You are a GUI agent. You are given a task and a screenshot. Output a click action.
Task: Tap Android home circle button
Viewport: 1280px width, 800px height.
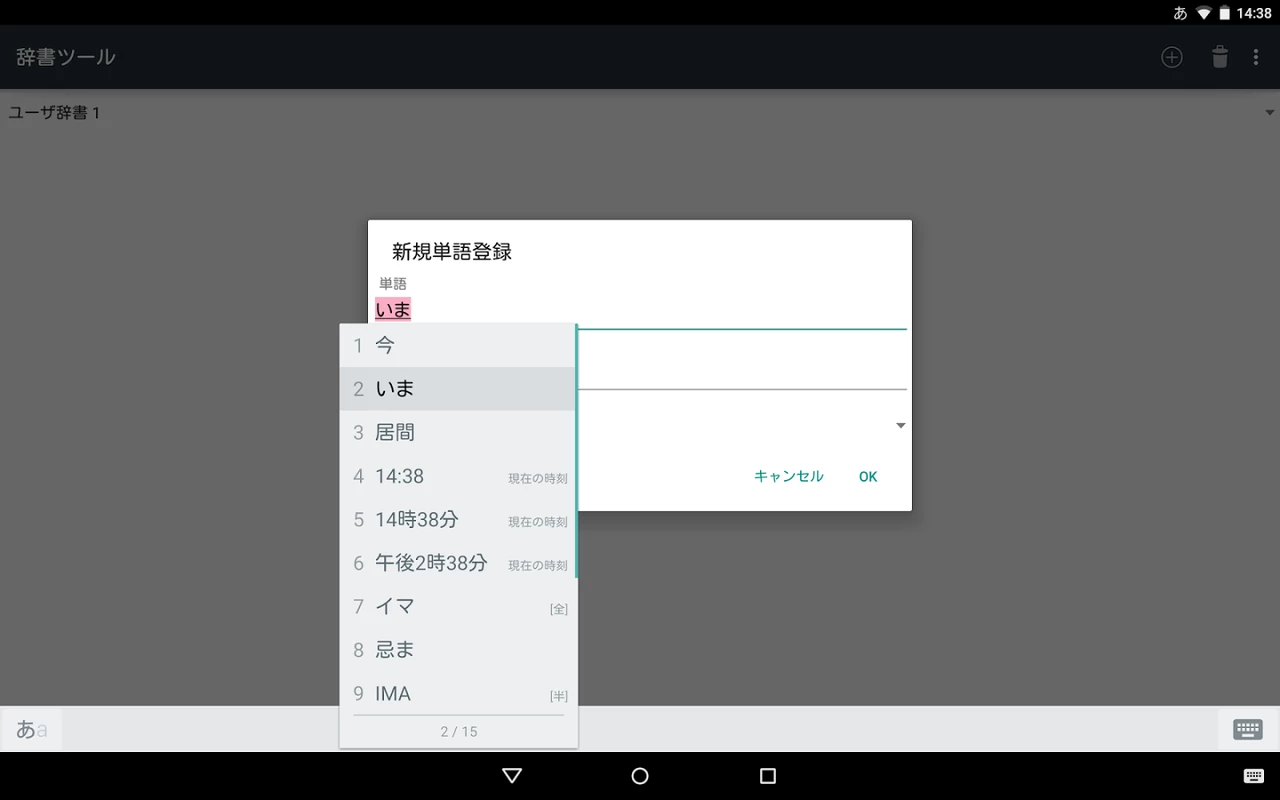pos(640,776)
